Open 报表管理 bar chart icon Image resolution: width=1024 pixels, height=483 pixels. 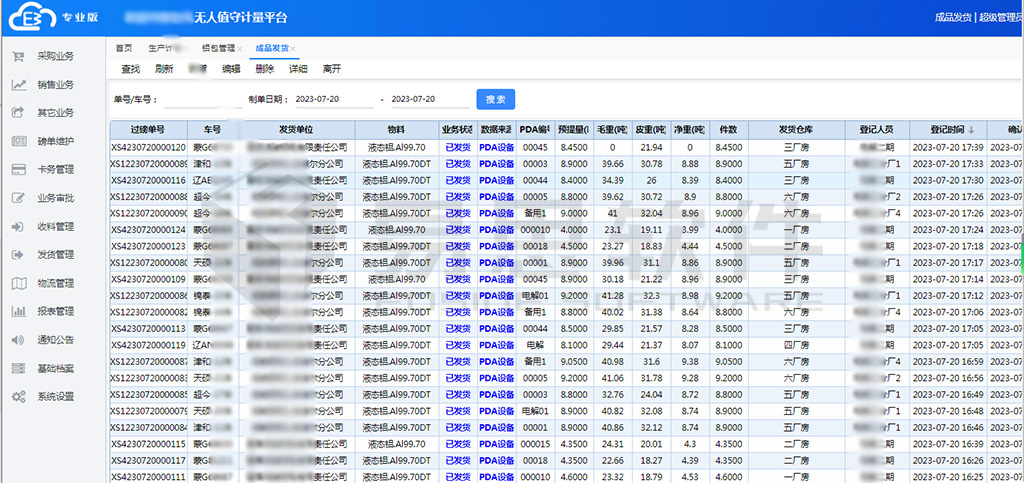click(x=18, y=311)
